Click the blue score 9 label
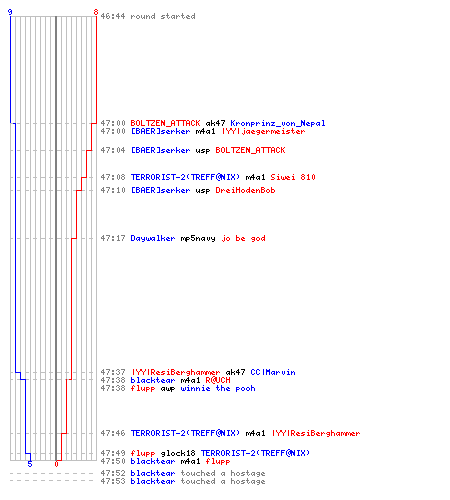 click(10, 12)
